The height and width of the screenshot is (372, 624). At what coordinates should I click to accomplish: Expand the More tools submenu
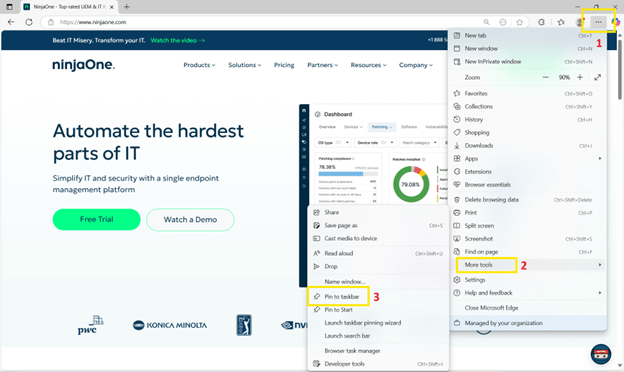click(528, 265)
